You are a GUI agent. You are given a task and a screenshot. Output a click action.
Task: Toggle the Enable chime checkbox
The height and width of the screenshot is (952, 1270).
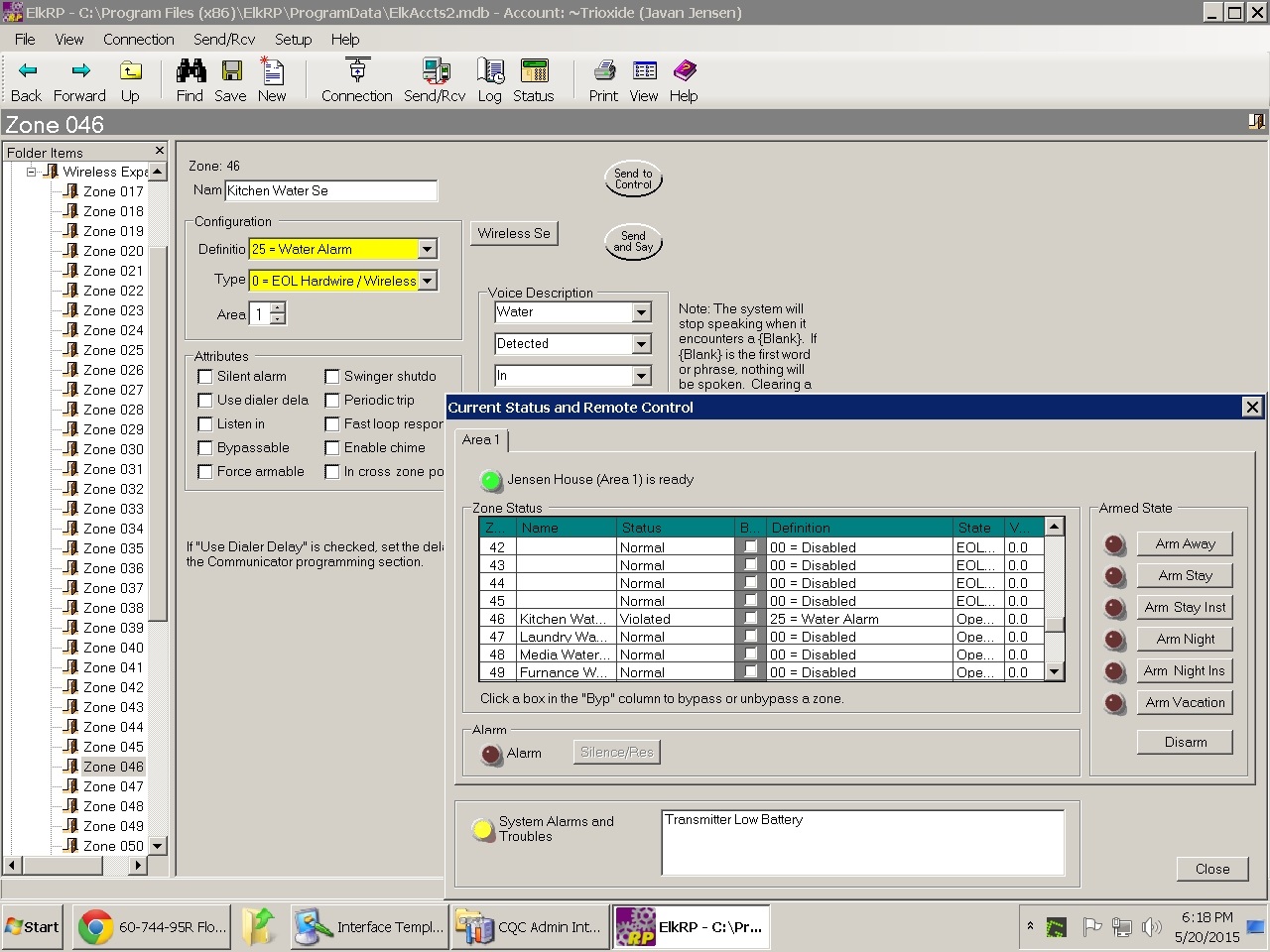tap(332, 448)
